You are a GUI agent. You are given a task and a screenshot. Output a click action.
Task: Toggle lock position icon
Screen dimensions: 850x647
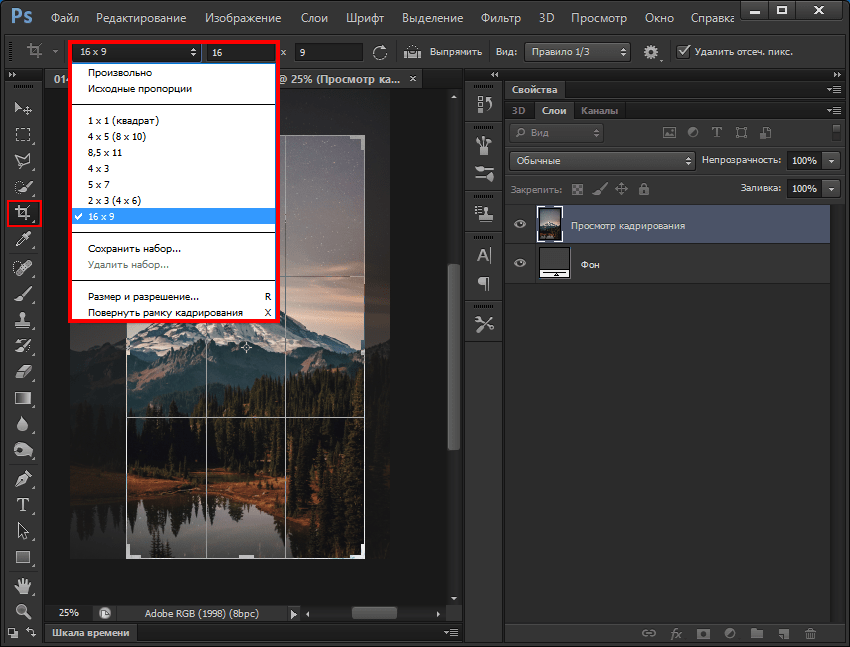pos(622,189)
